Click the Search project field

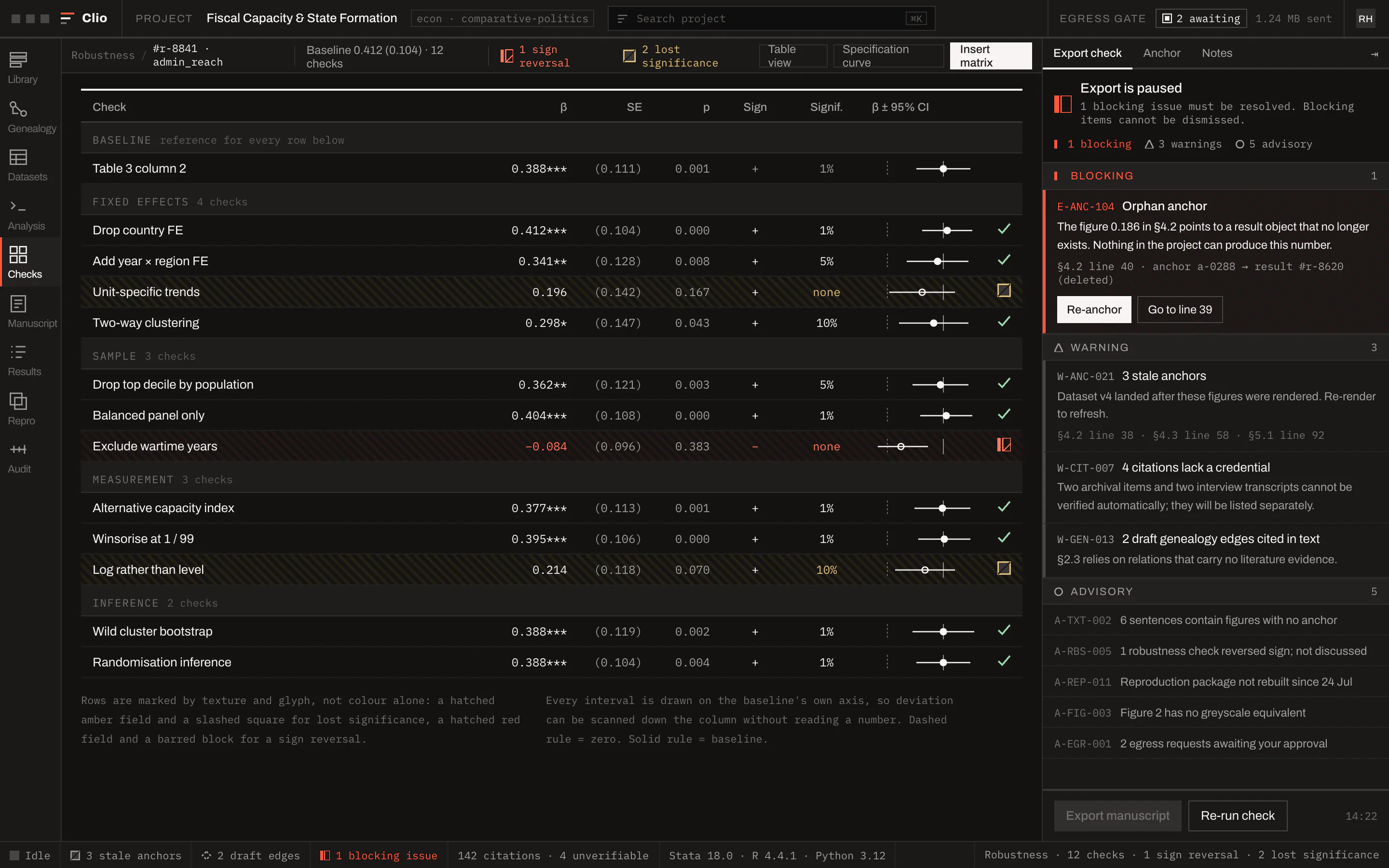pos(771,18)
